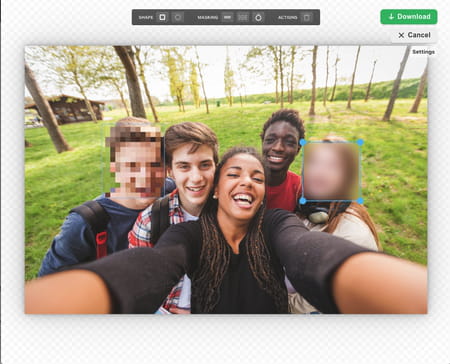This screenshot has width=450, height=364.
Task: Click the bottom-right handle of blurred selection
Action: click(360, 201)
